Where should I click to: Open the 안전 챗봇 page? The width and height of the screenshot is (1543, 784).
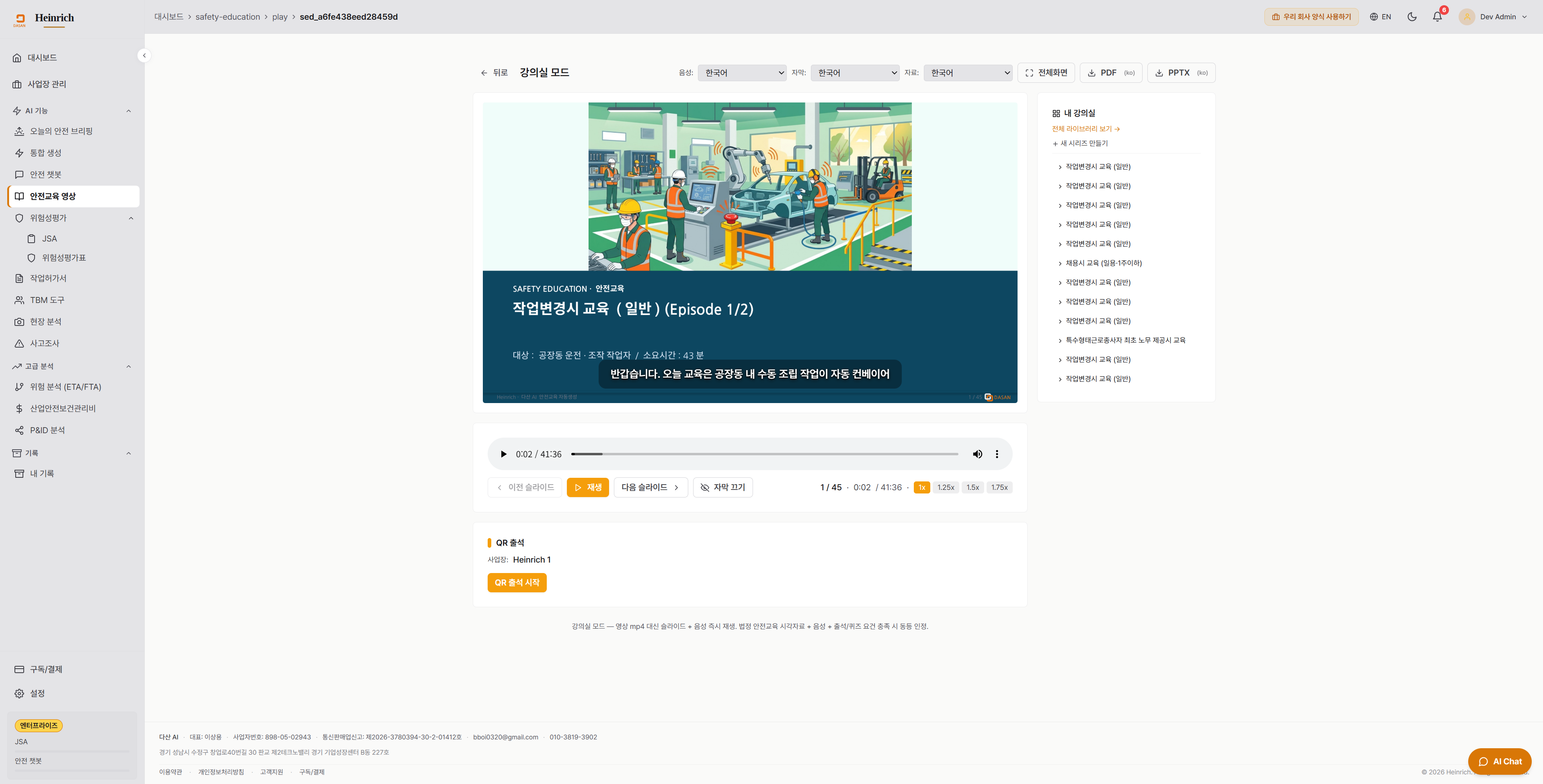pyautogui.click(x=73, y=174)
